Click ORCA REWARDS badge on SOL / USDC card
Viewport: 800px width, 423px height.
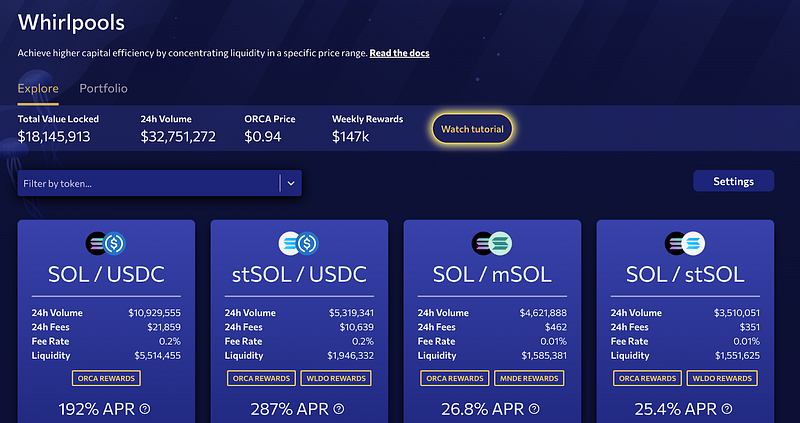coord(106,378)
